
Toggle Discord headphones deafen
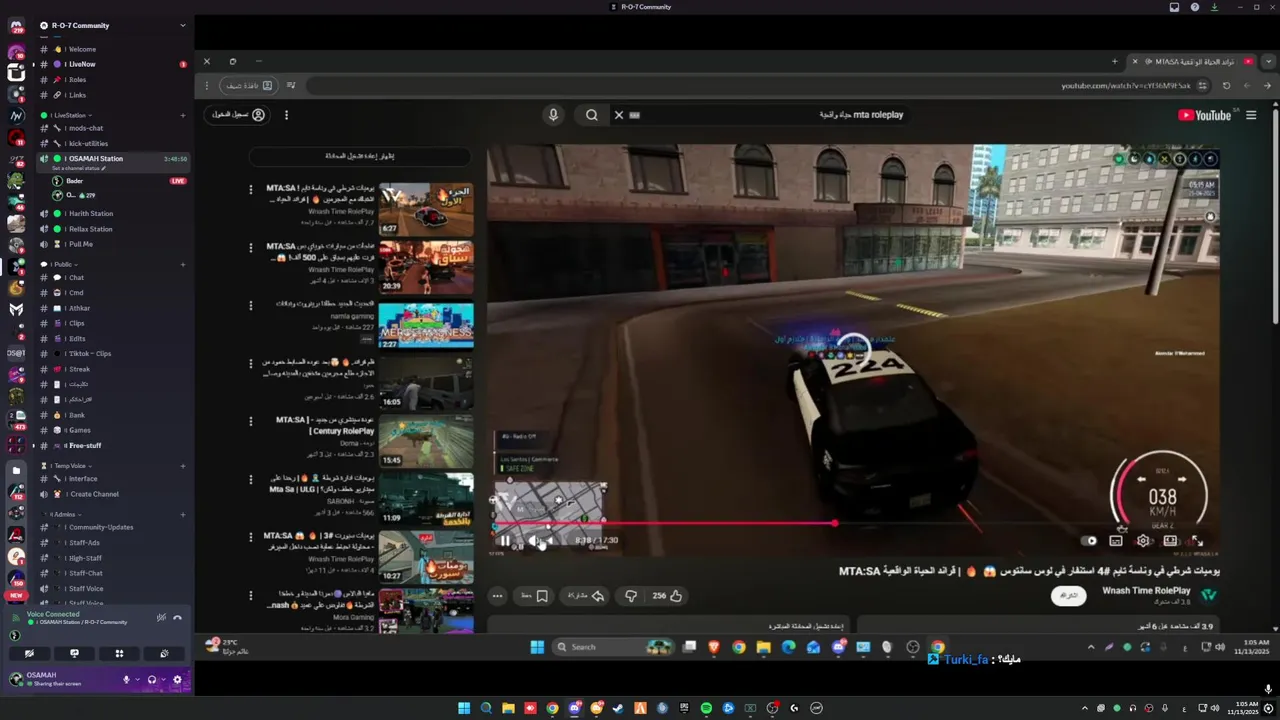[x=152, y=679]
